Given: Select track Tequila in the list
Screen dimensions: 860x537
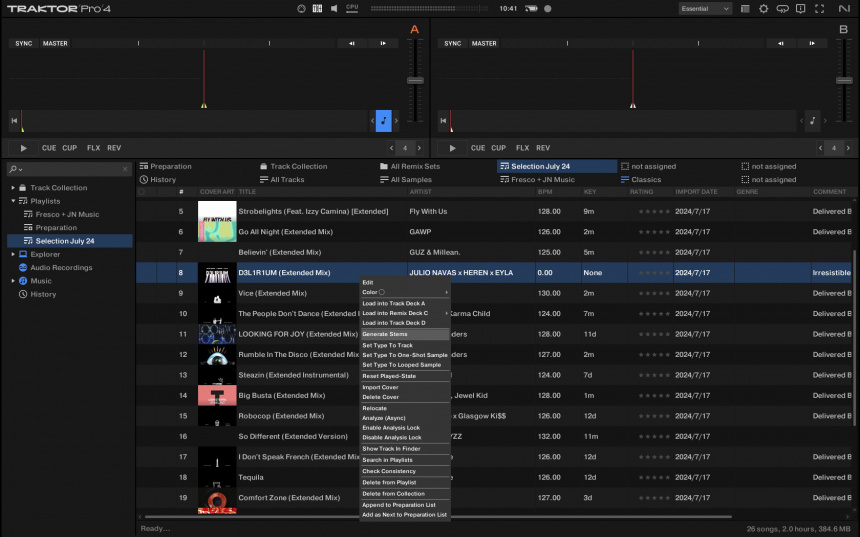Looking at the screenshot, I should tap(251, 477).
